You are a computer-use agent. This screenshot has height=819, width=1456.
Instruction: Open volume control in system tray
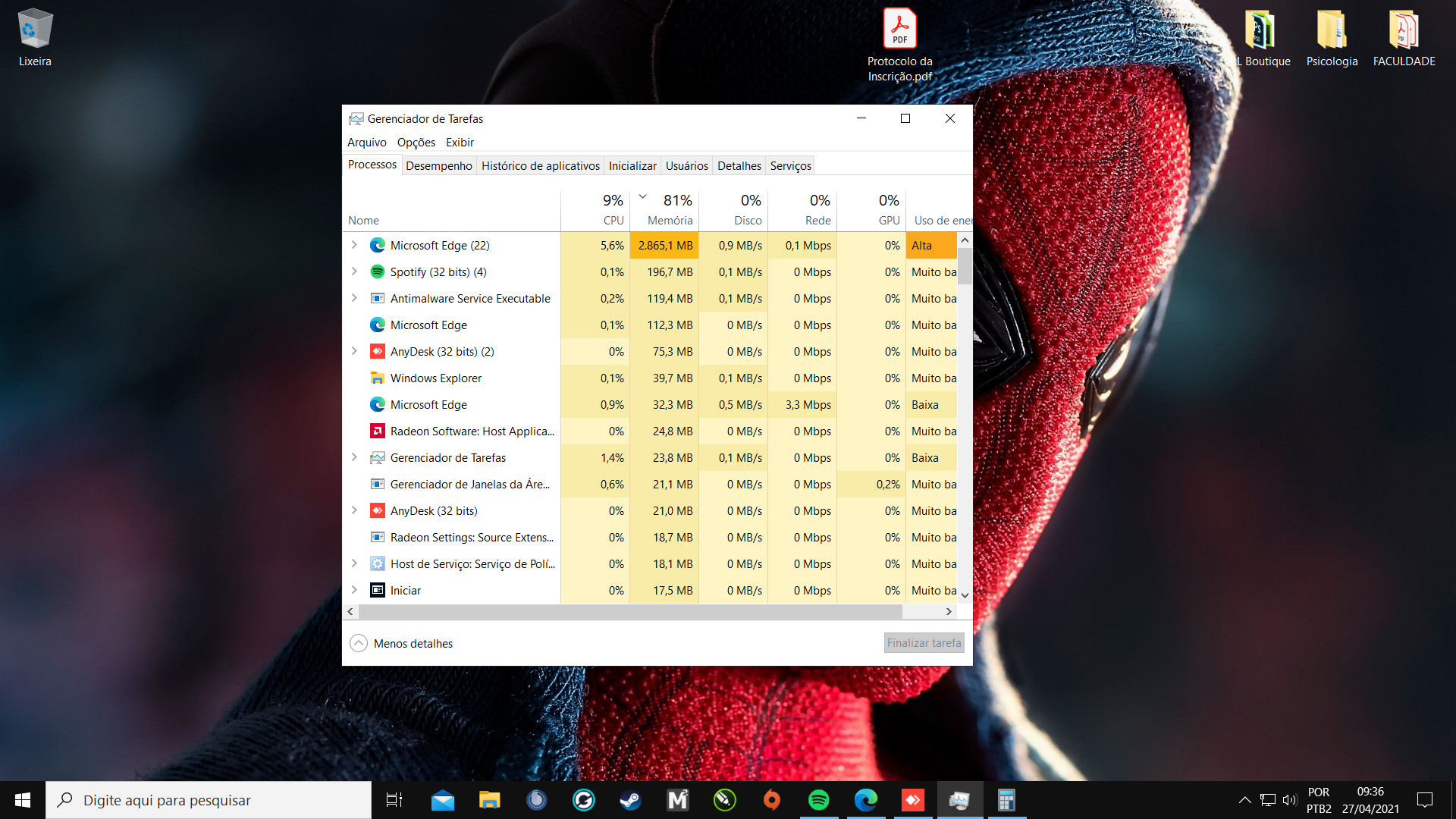1290,800
